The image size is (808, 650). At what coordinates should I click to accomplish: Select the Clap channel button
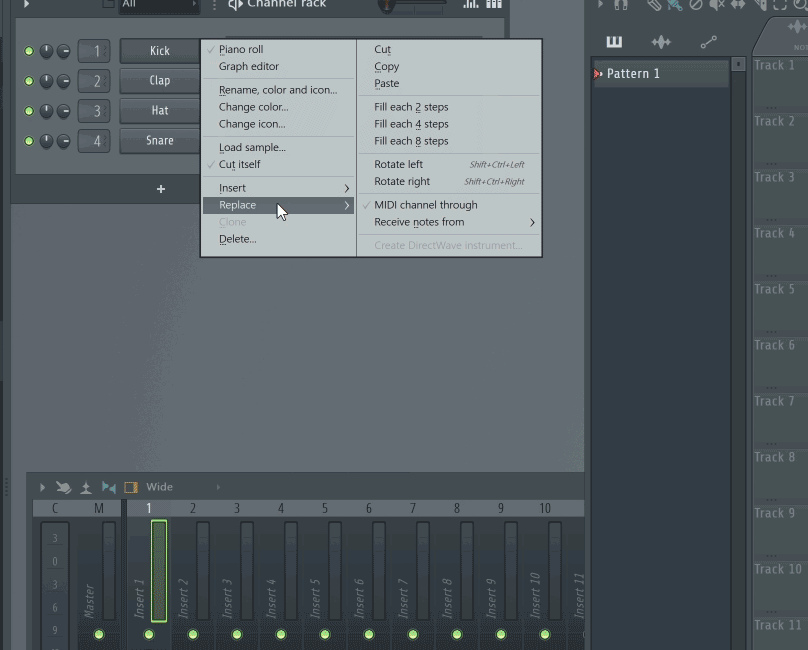(160, 80)
